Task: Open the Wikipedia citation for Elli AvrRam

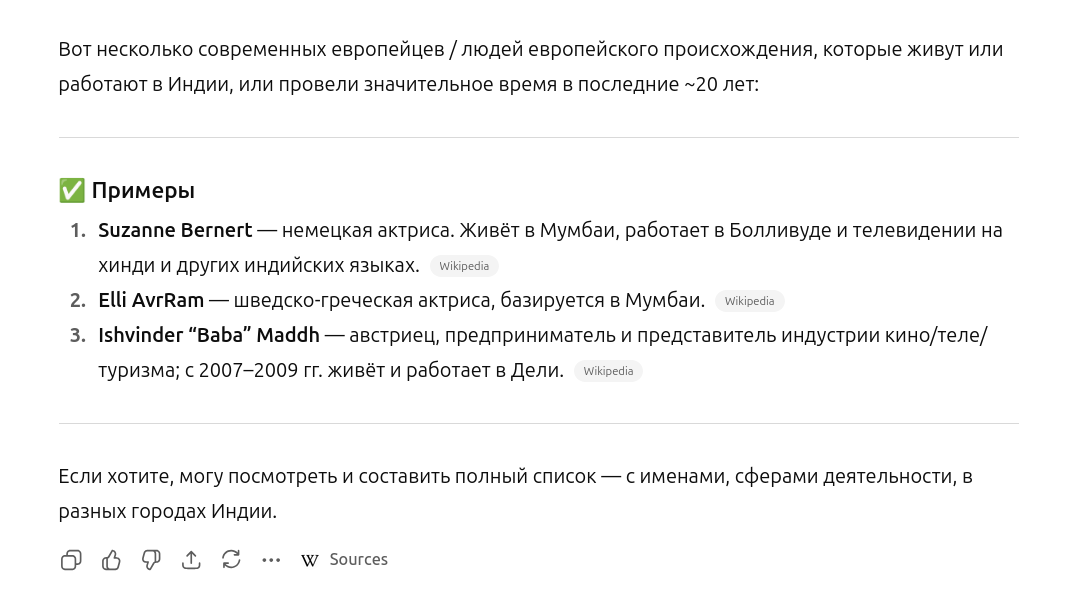Action: 749,301
